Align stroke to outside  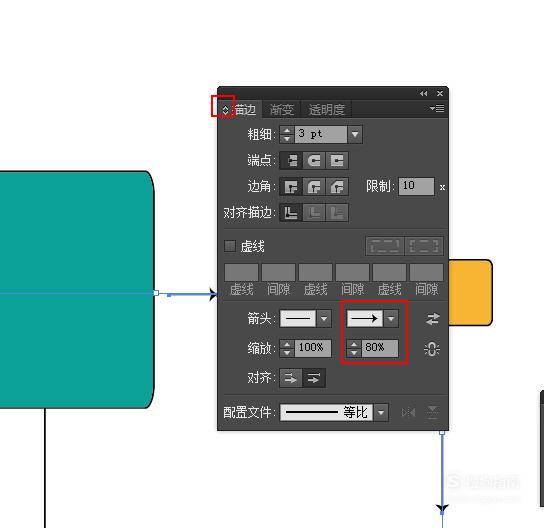(337, 213)
